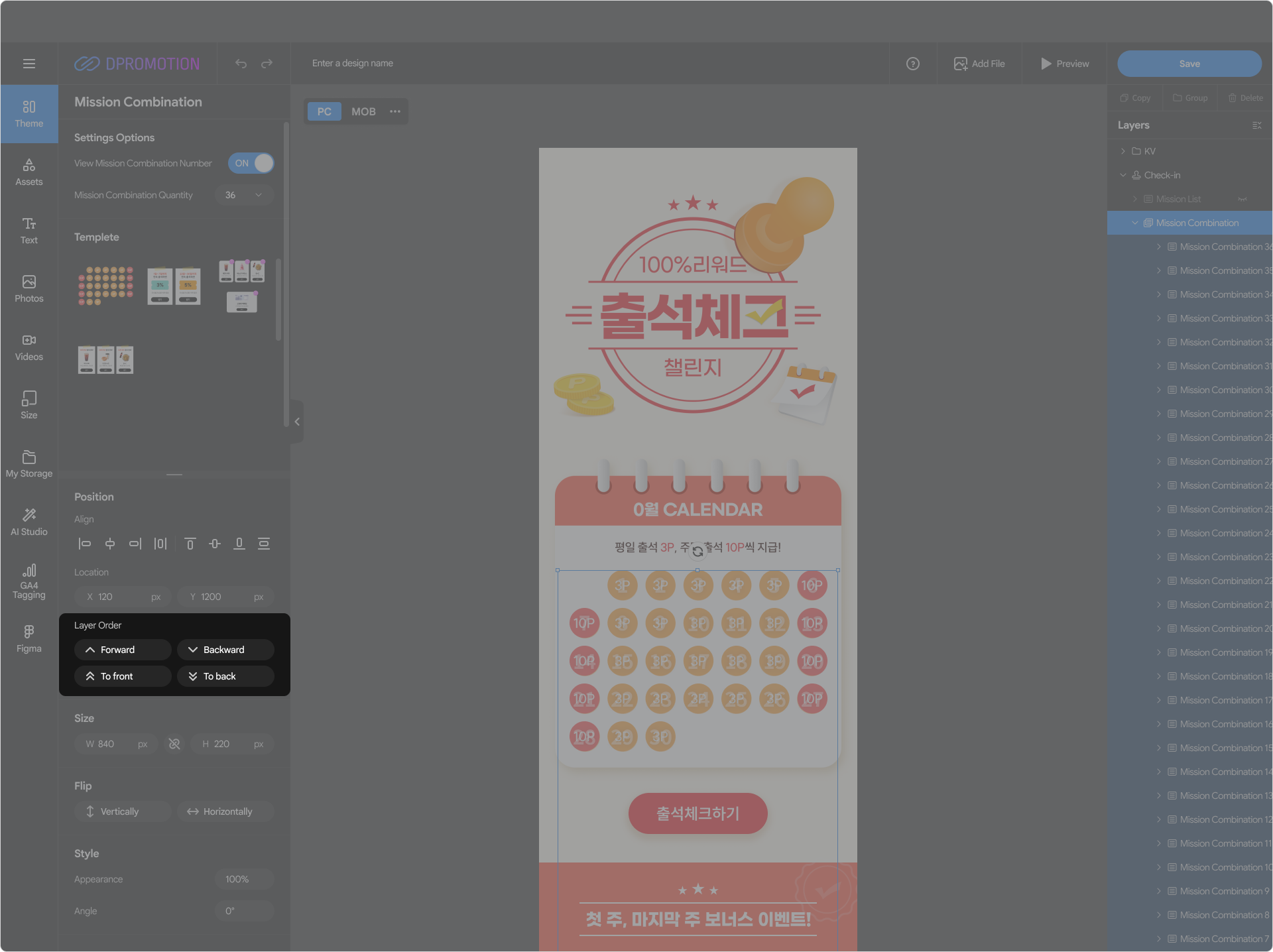Viewport: 1273px width, 952px height.
Task: Open the Text sidebar panel
Action: tap(29, 231)
